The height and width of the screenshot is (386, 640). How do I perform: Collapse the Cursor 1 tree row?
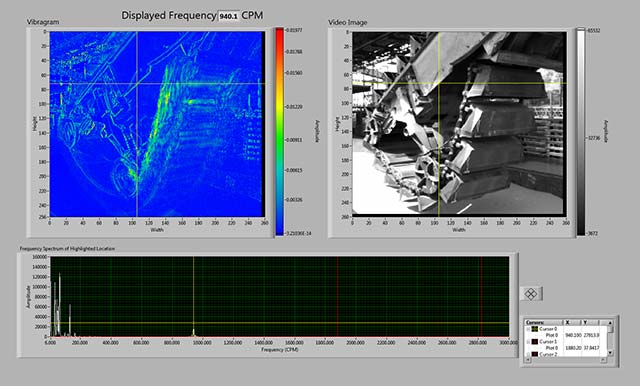pyautogui.click(x=528, y=342)
